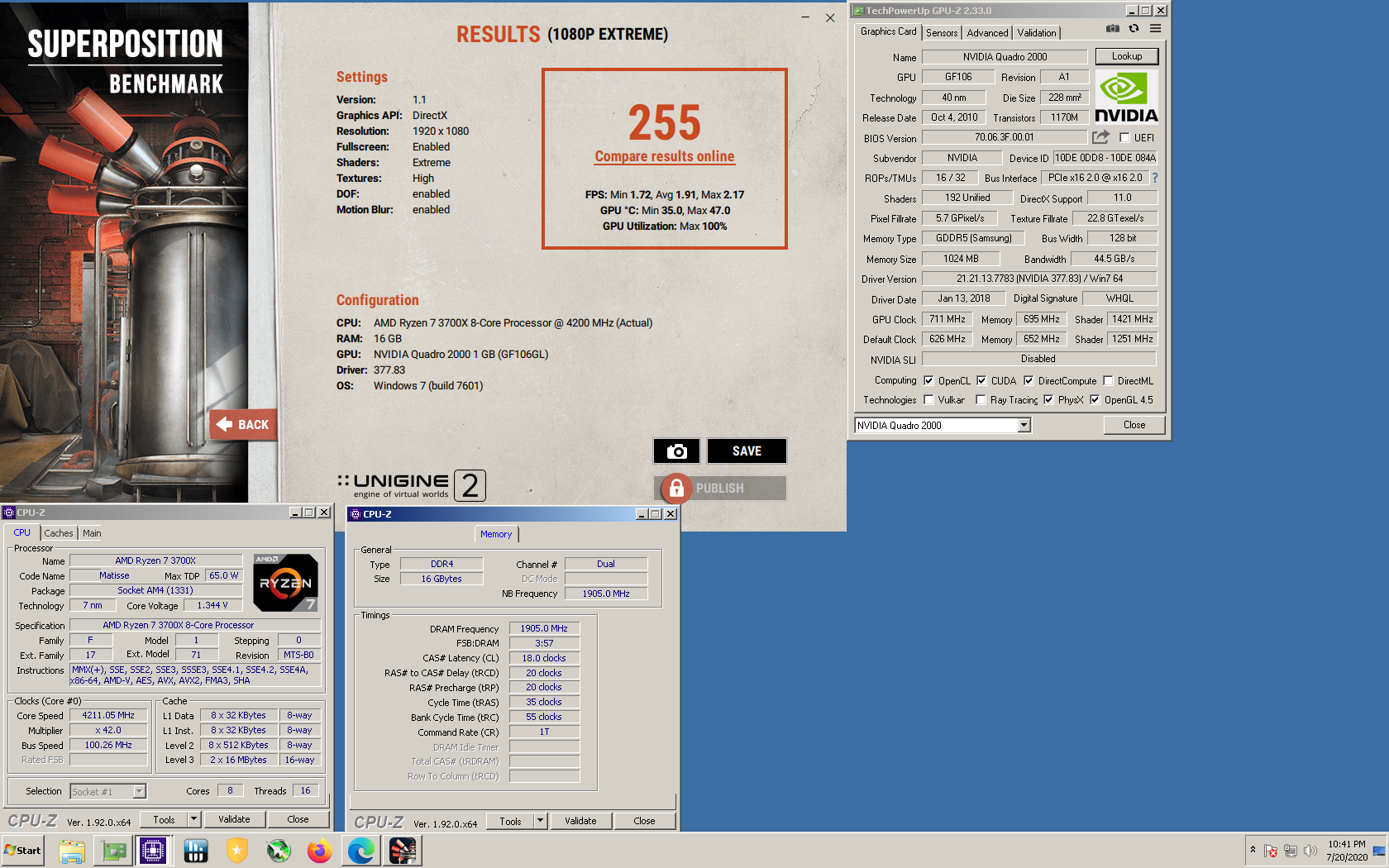Launch Microsoft Edge from the taskbar
Screen dimensions: 1389x868
pyautogui.click(x=360, y=851)
